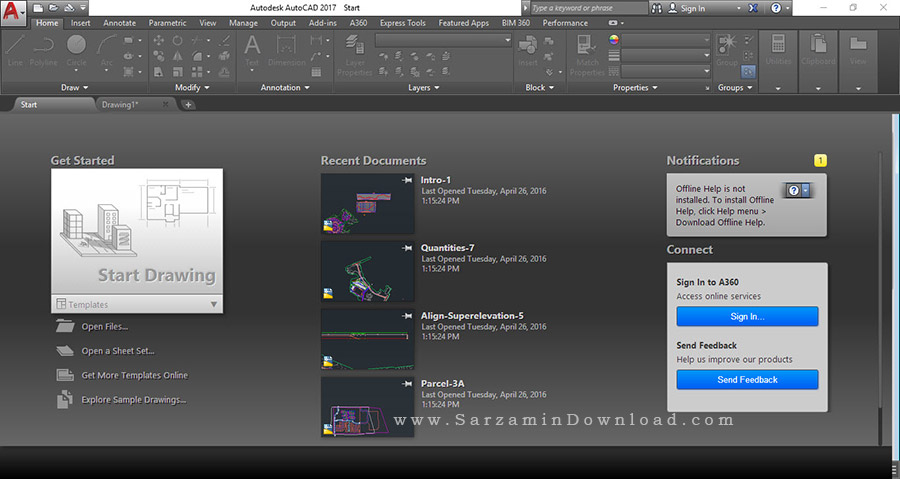Click the Send Feedback button

[747, 380]
